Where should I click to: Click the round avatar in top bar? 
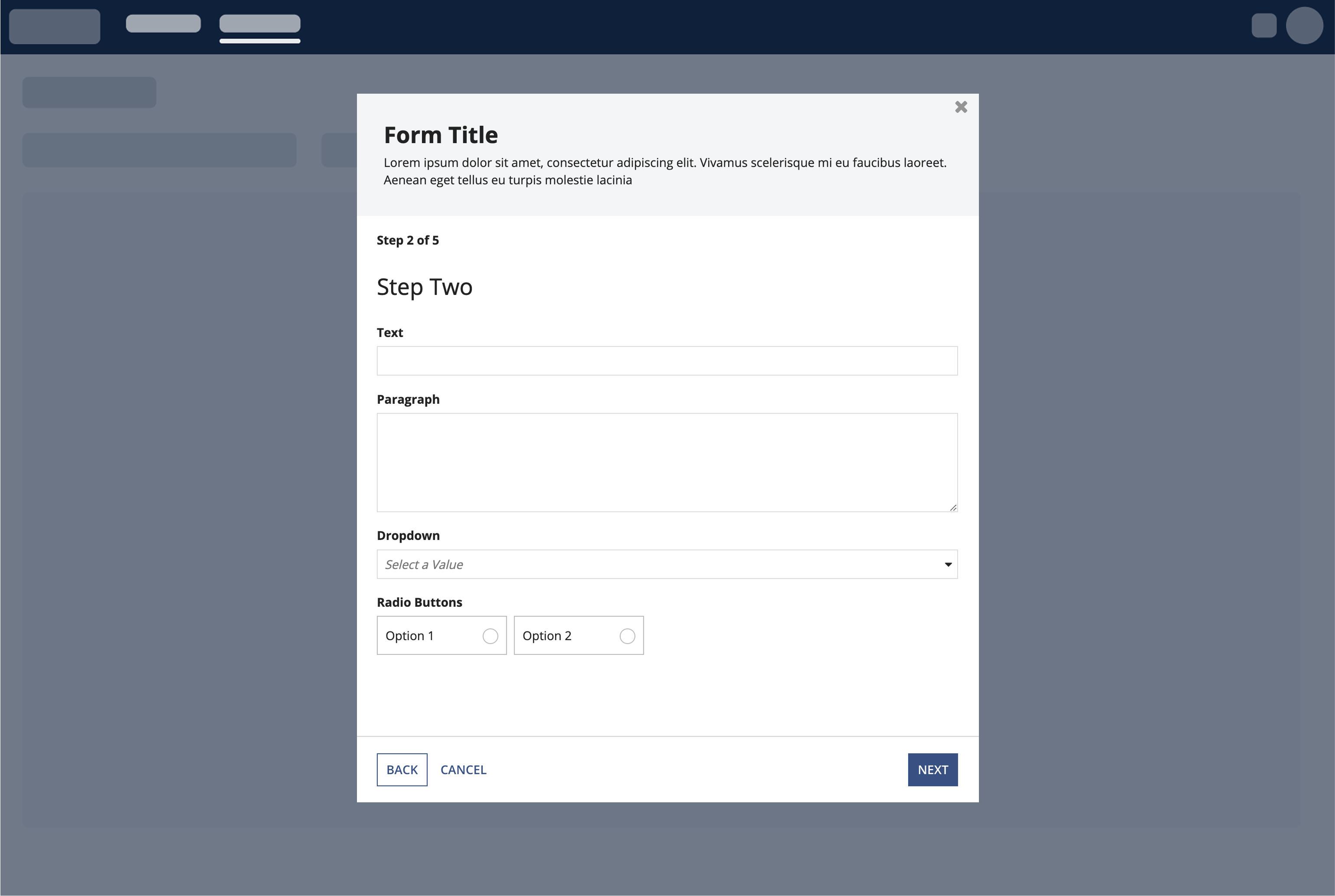[1304, 26]
